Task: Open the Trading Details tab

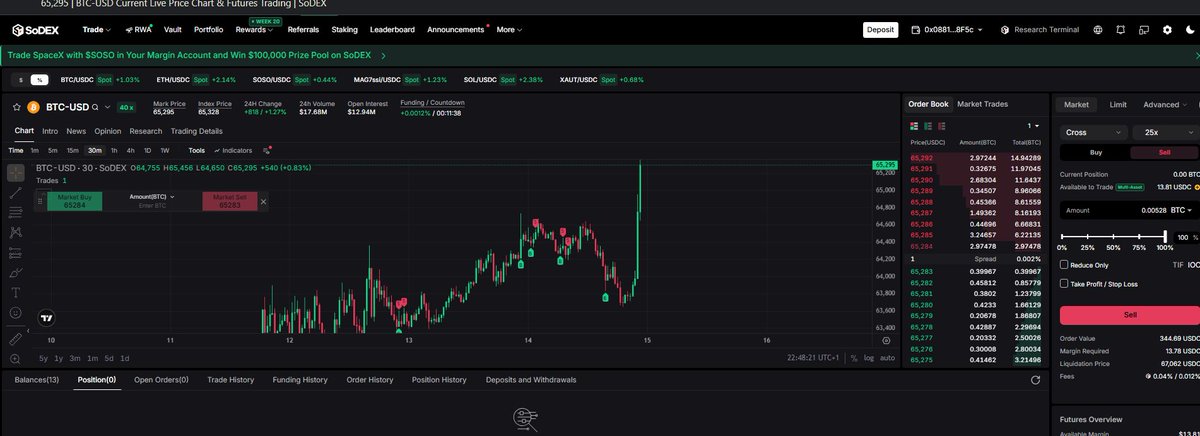Action: pyautogui.click(x=197, y=131)
